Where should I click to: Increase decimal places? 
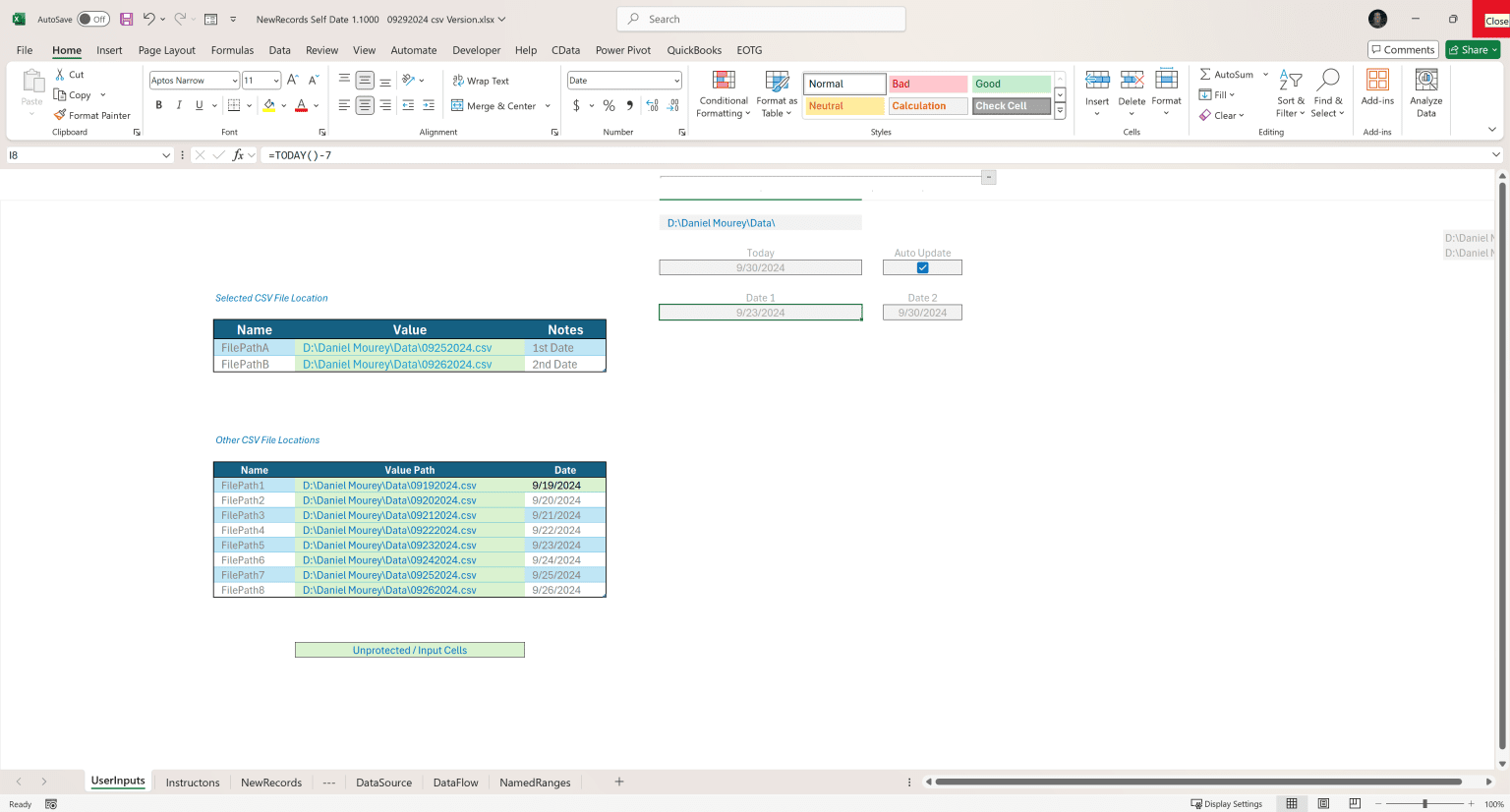(x=652, y=105)
